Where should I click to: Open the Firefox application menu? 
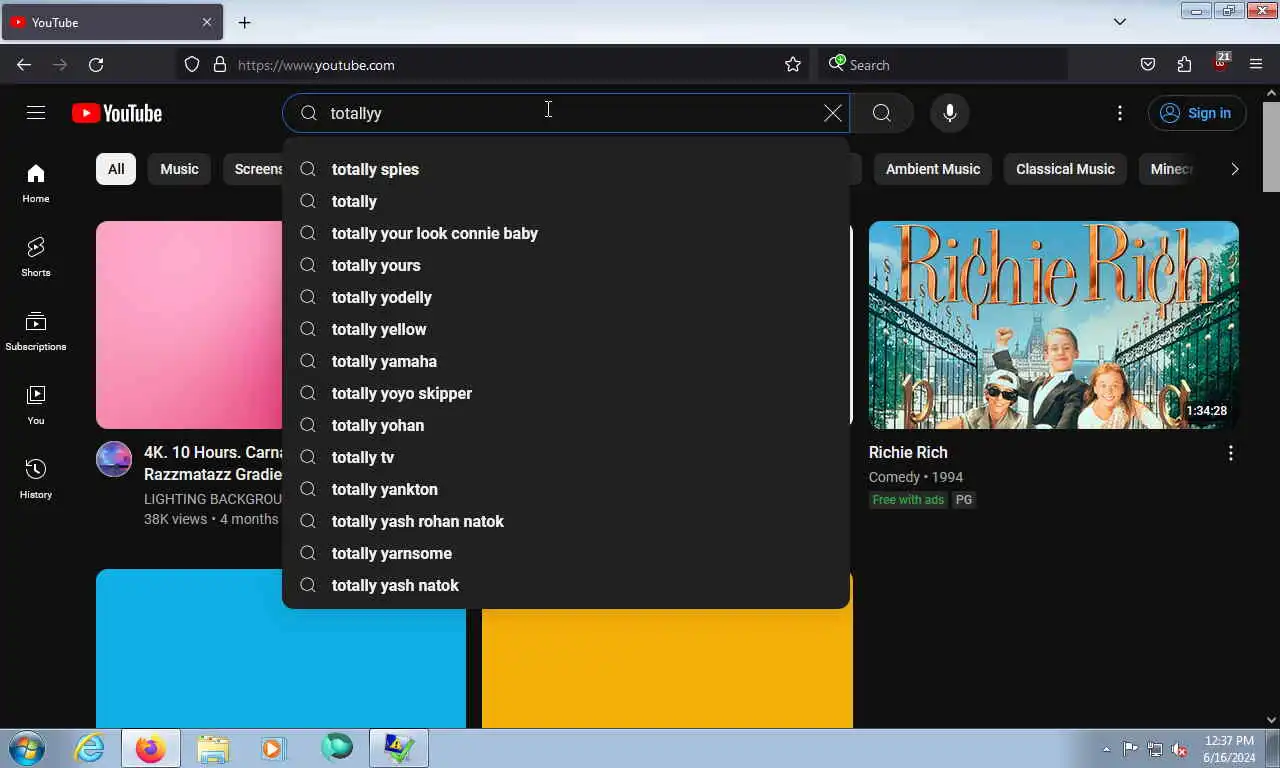point(1256,65)
